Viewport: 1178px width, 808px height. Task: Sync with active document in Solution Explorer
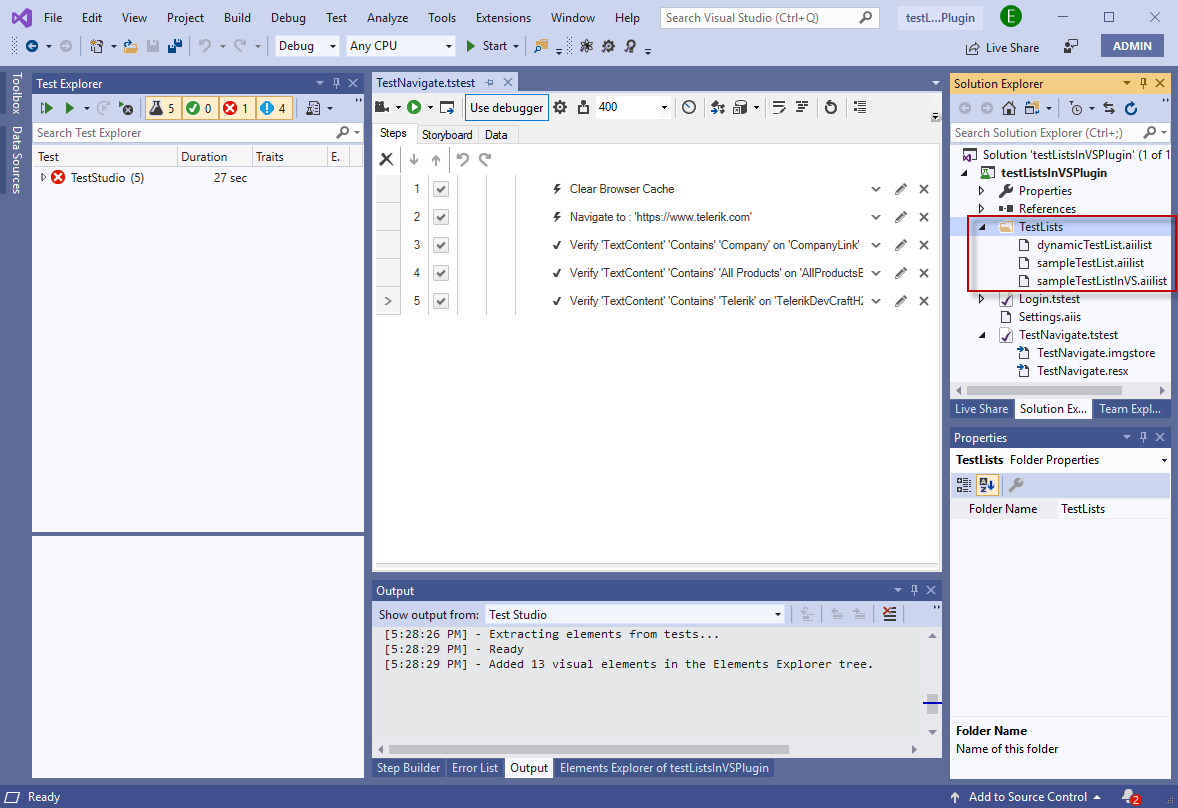(1109, 108)
